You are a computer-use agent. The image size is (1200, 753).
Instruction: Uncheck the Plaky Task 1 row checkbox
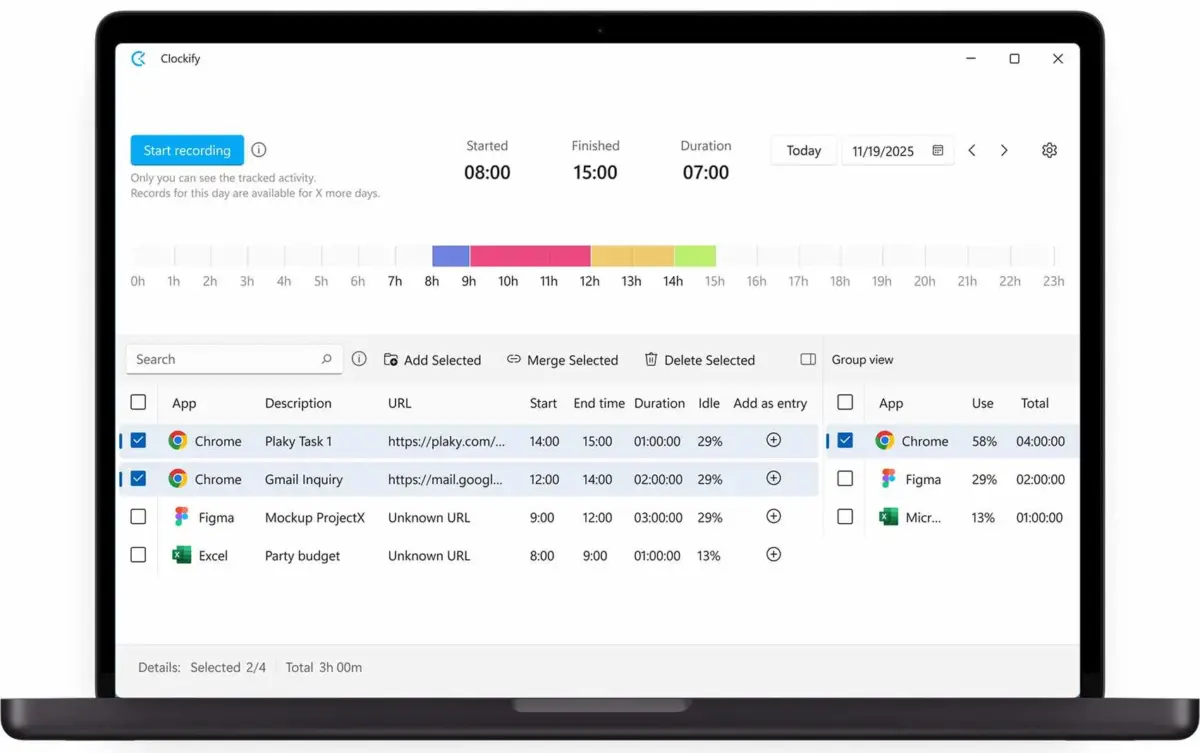coord(138,440)
